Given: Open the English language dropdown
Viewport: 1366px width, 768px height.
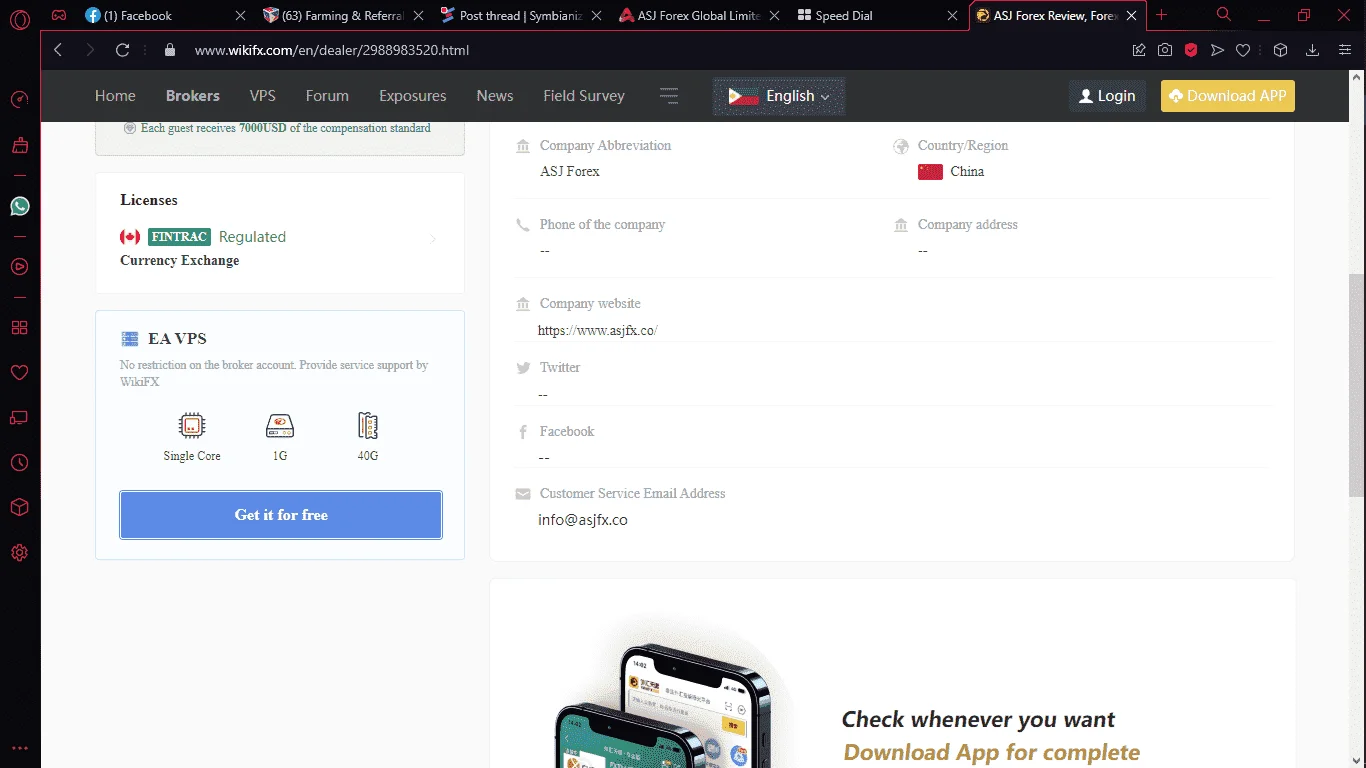Looking at the screenshot, I should tap(779, 96).
